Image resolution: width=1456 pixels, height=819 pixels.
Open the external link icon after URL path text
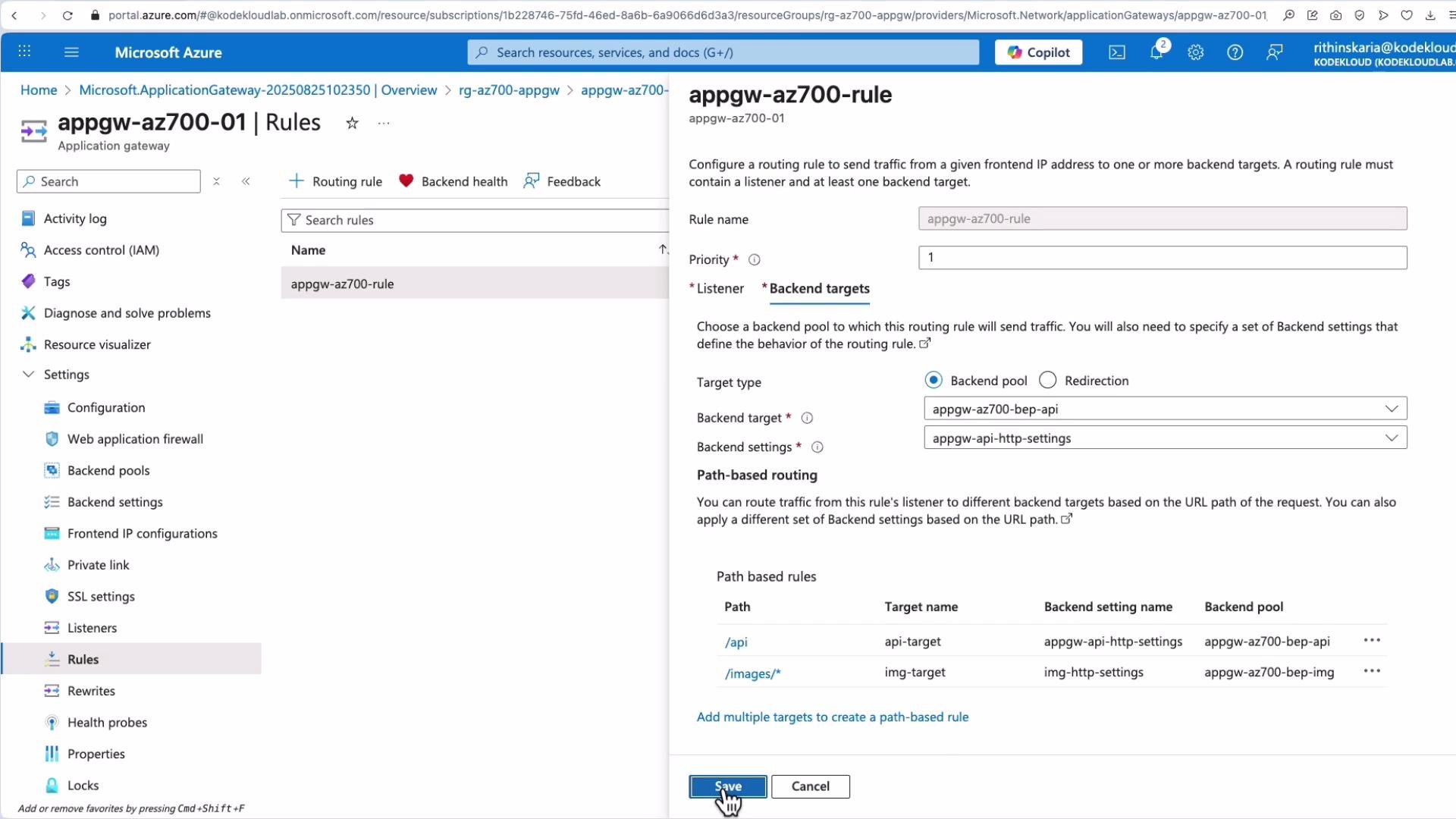(x=1066, y=519)
